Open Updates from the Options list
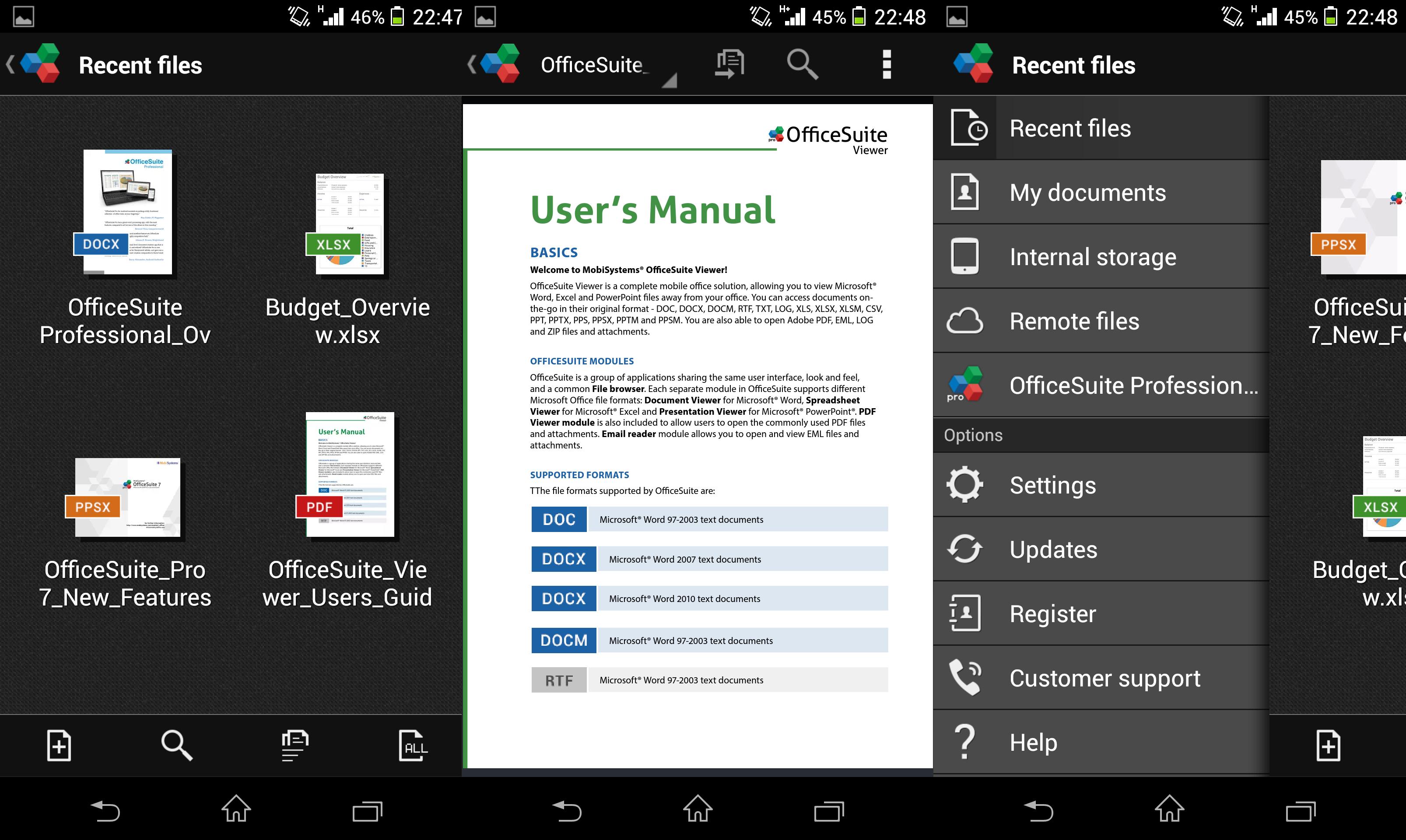Screen dimensions: 1406x840 (x=1101, y=549)
